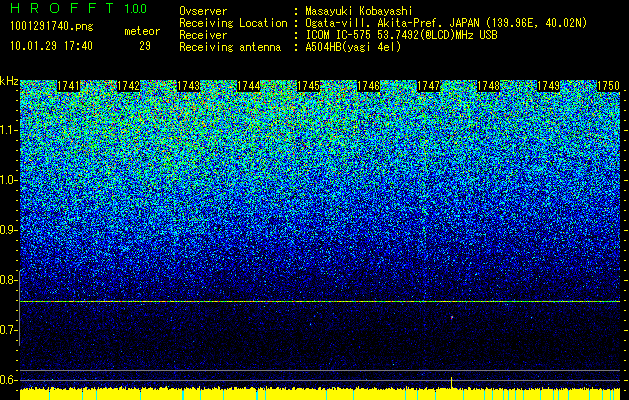629x400 pixels.
Task: Click the 1750 time marker
Action: (x=609, y=86)
